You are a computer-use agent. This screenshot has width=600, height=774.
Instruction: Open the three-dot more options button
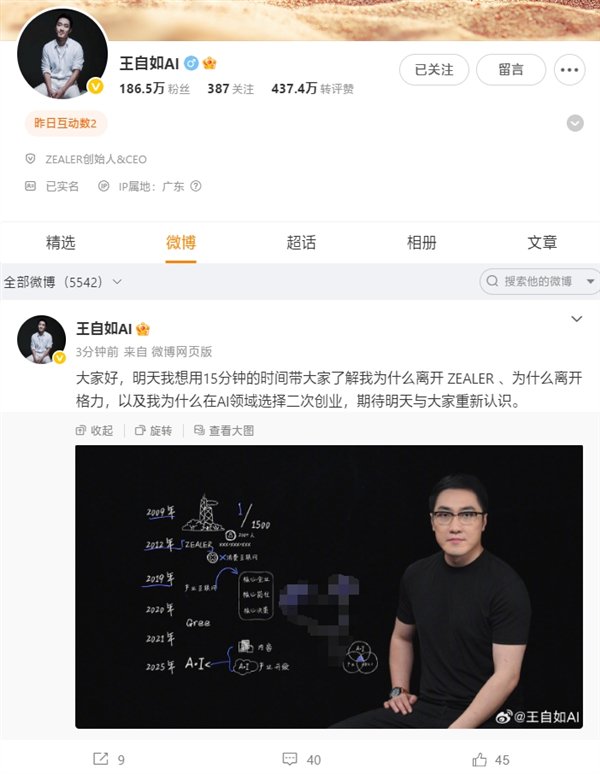point(569,70)
